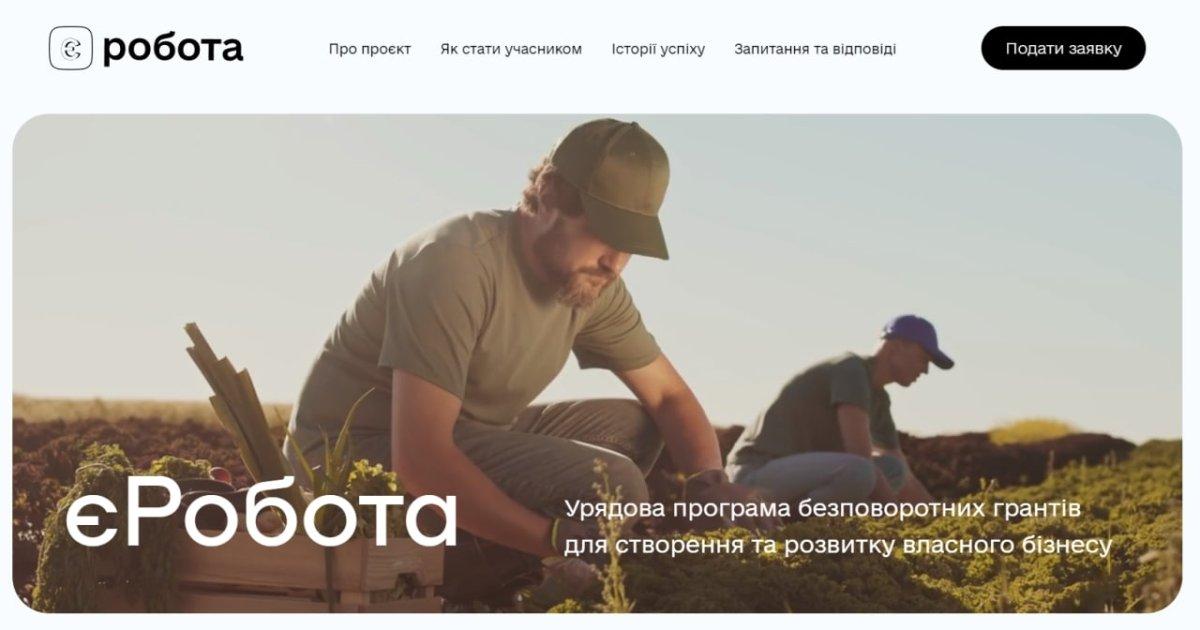
Task: Click the blue baseball cap
Action: 917,340
